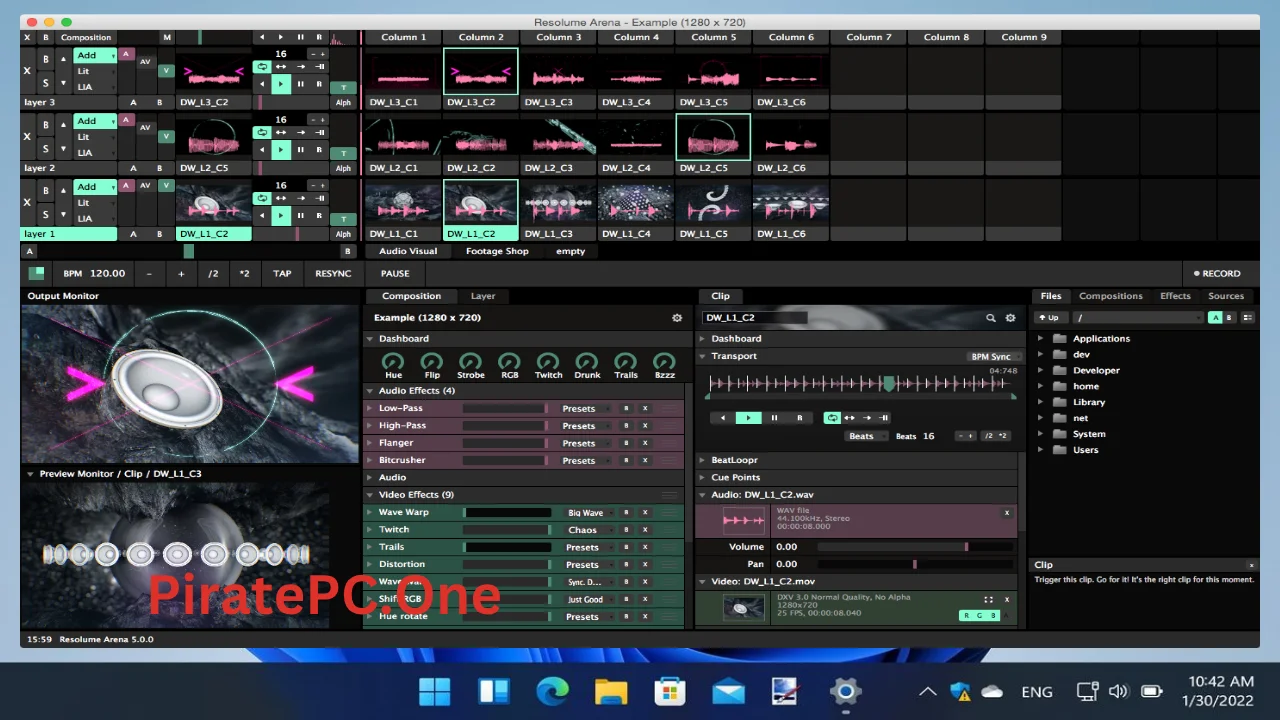1280x720 pixels.
Task: Click composition row random playback R
Action: point(319,37)
